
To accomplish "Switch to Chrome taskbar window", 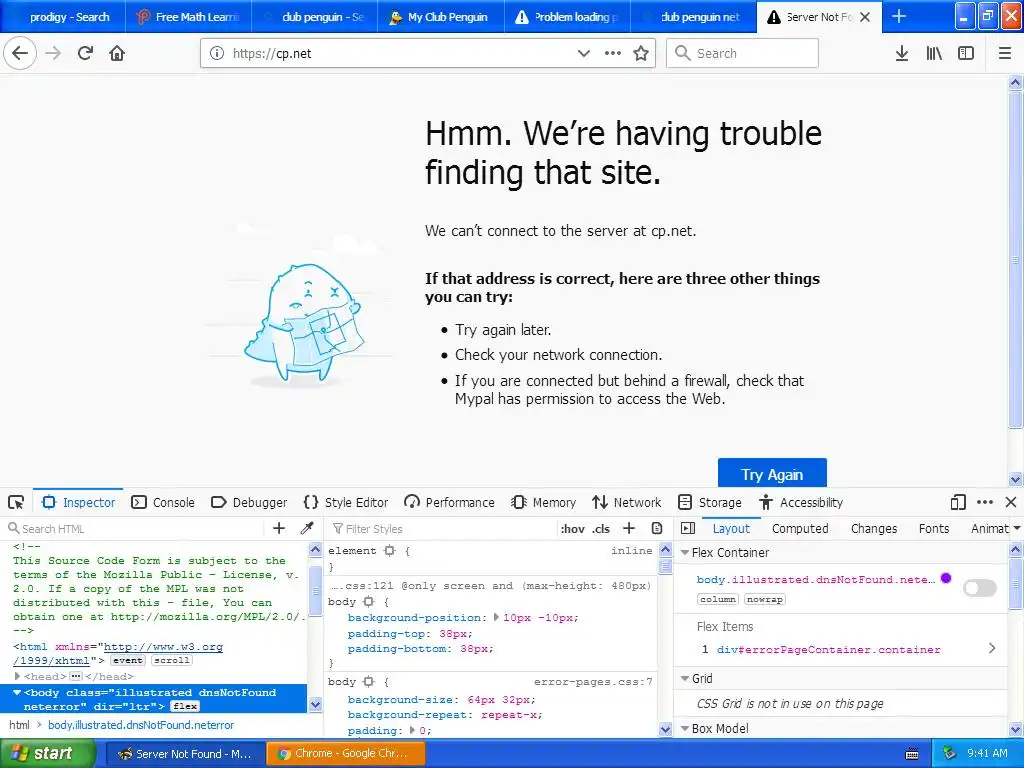I will coord(345,754).
